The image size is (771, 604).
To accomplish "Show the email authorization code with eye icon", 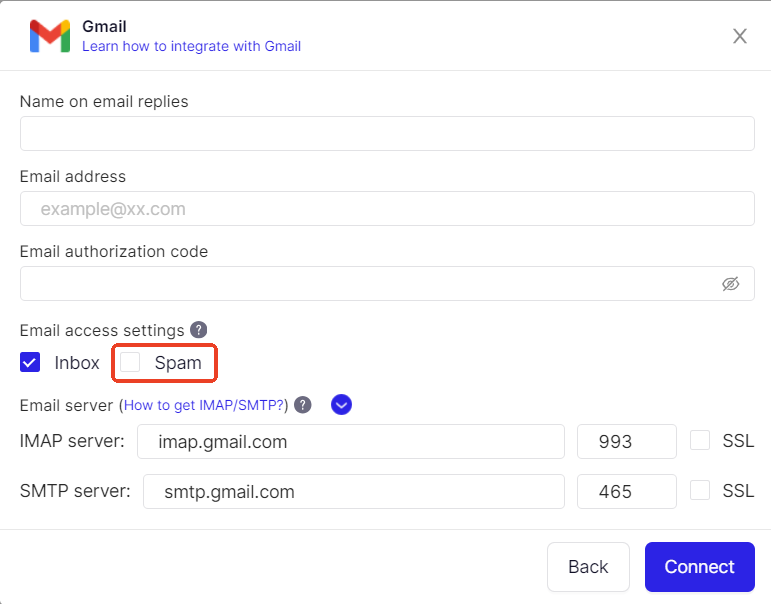I will click(730, 284).
